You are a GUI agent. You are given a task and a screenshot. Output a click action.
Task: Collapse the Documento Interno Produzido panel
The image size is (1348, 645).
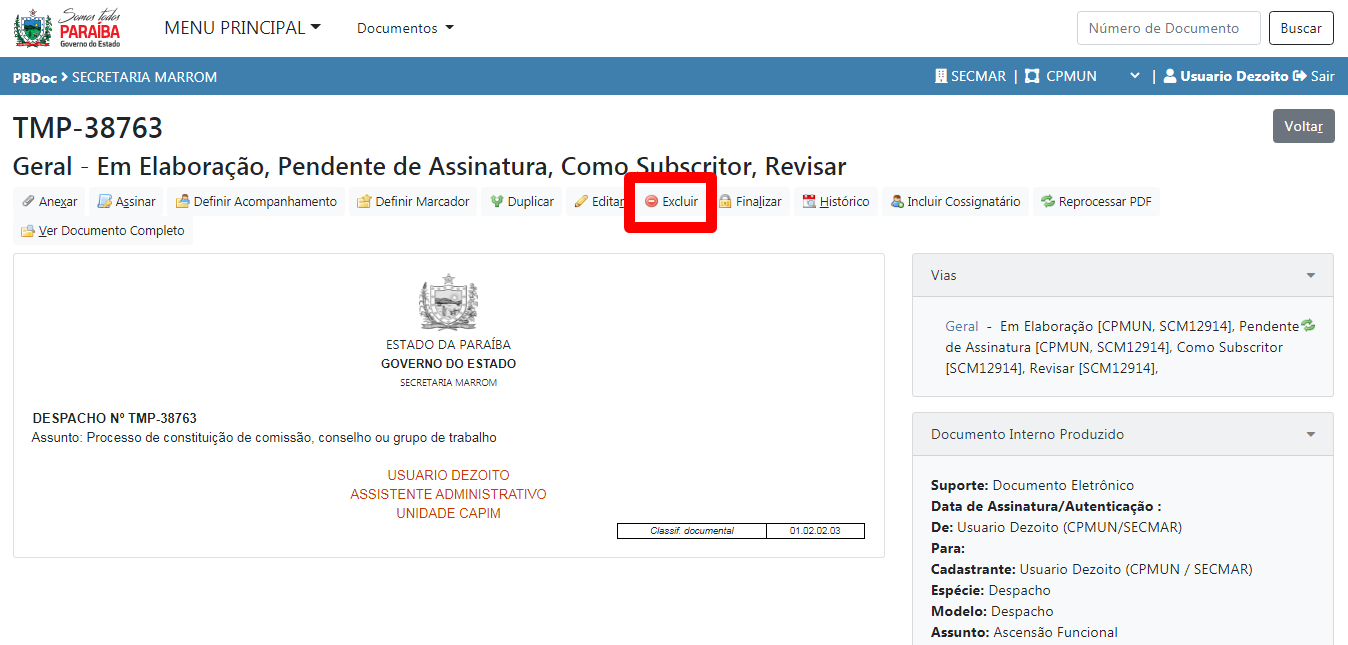(x=1310, y=435)
